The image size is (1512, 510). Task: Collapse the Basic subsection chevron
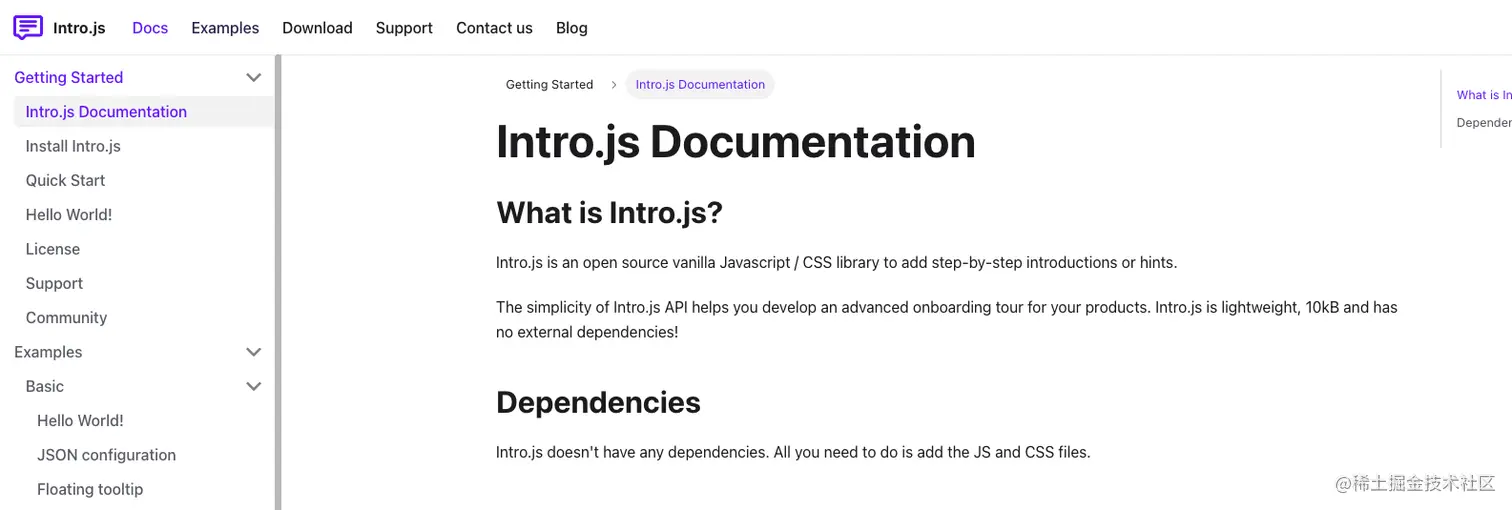tap(254, 386)
